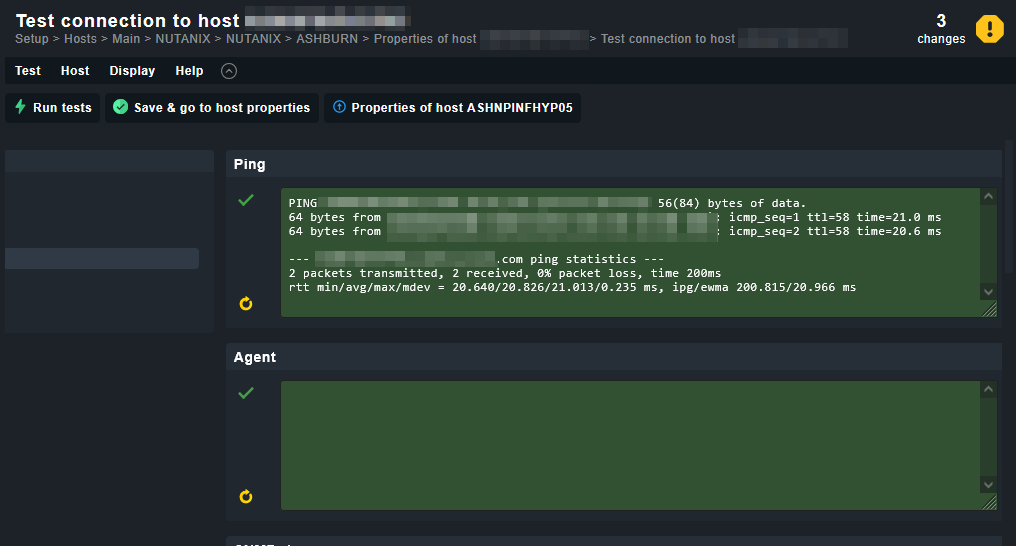The height and width of the screenshot is (546, 1016).
Task: Click down arrow in Agent output box
Action: [988, 484]
